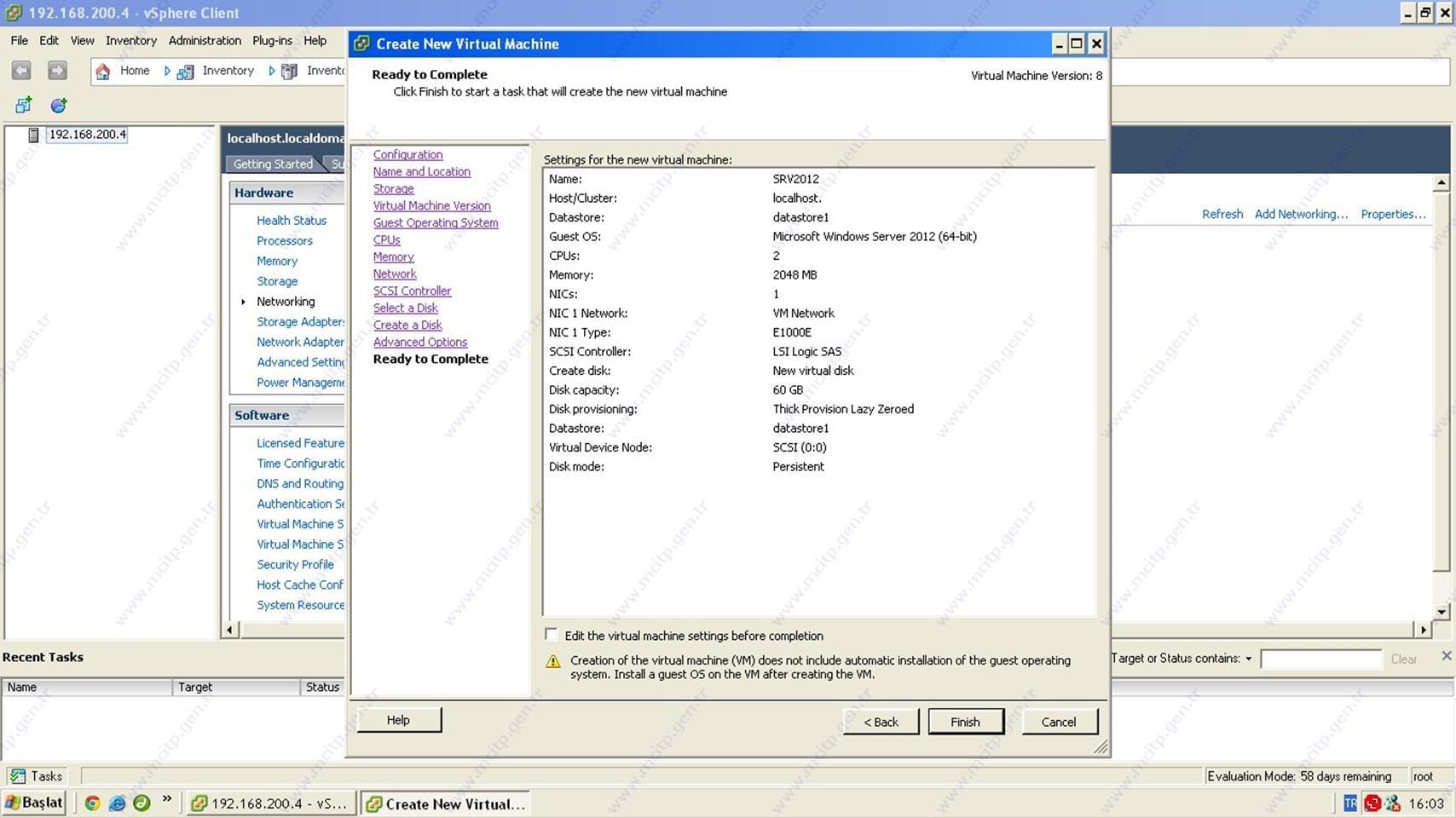Go to CPUs wizard step
The width and height of the screenshot is (1456, 818).
pyautogui.click(x=387, y=239)
